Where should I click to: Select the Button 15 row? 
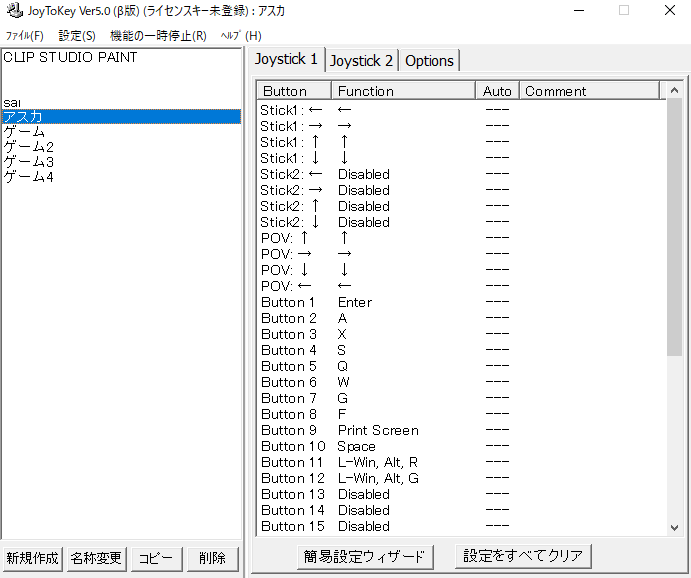pyautogui.click(x=461, y=526)
